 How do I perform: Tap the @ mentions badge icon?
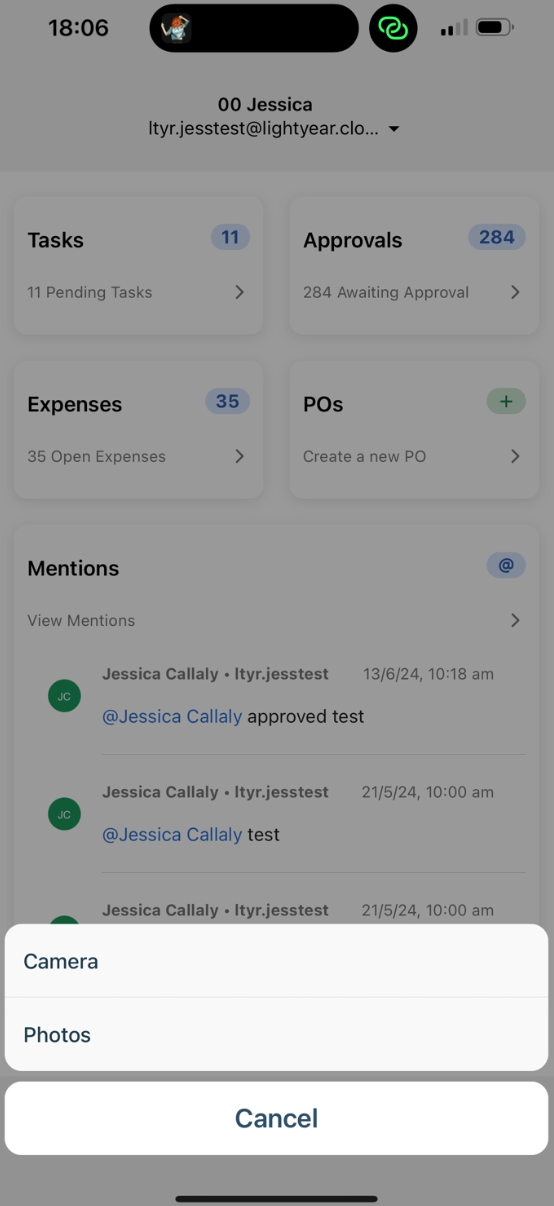pyautogui.click(x=506, y=565)
